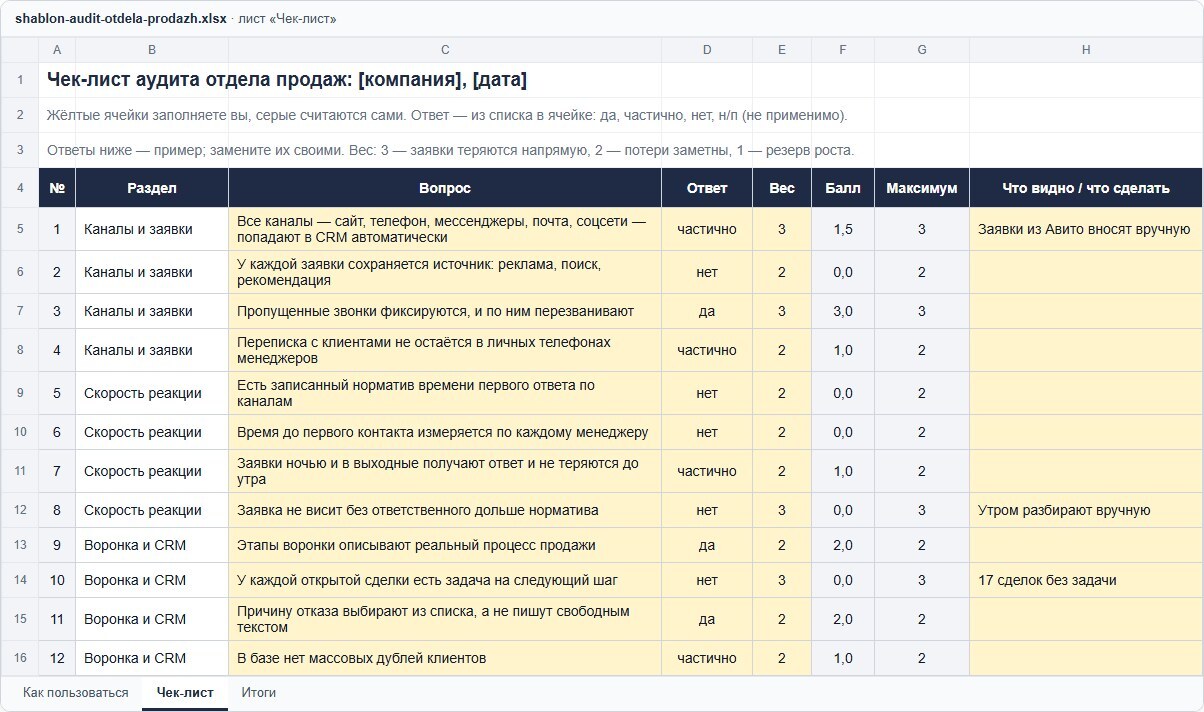This screenshot has height=712, width=1204.
Task: Click «Скорость реакции» section cell for question 5
Action: coord(152,393)
